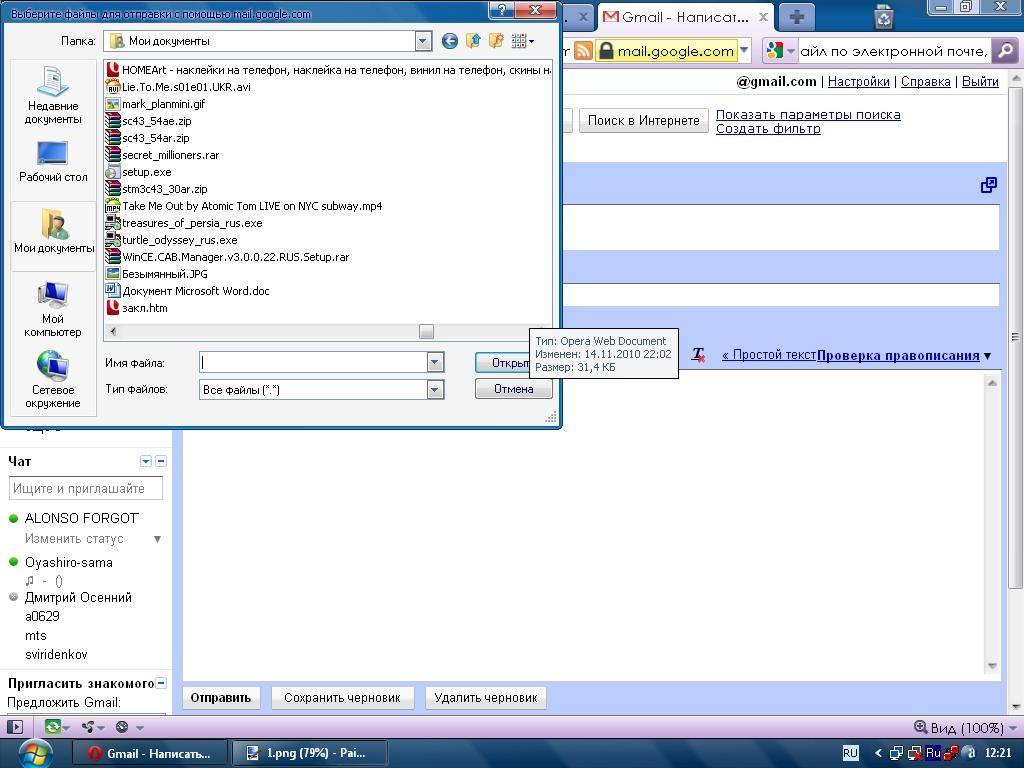This screenshot has width=1024, height=768.
Task: Open the view menu icon in dialog
Action: pos(522,41)
